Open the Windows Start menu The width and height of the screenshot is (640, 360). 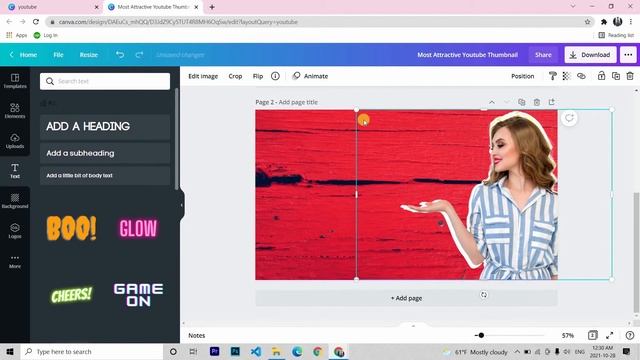10,351
